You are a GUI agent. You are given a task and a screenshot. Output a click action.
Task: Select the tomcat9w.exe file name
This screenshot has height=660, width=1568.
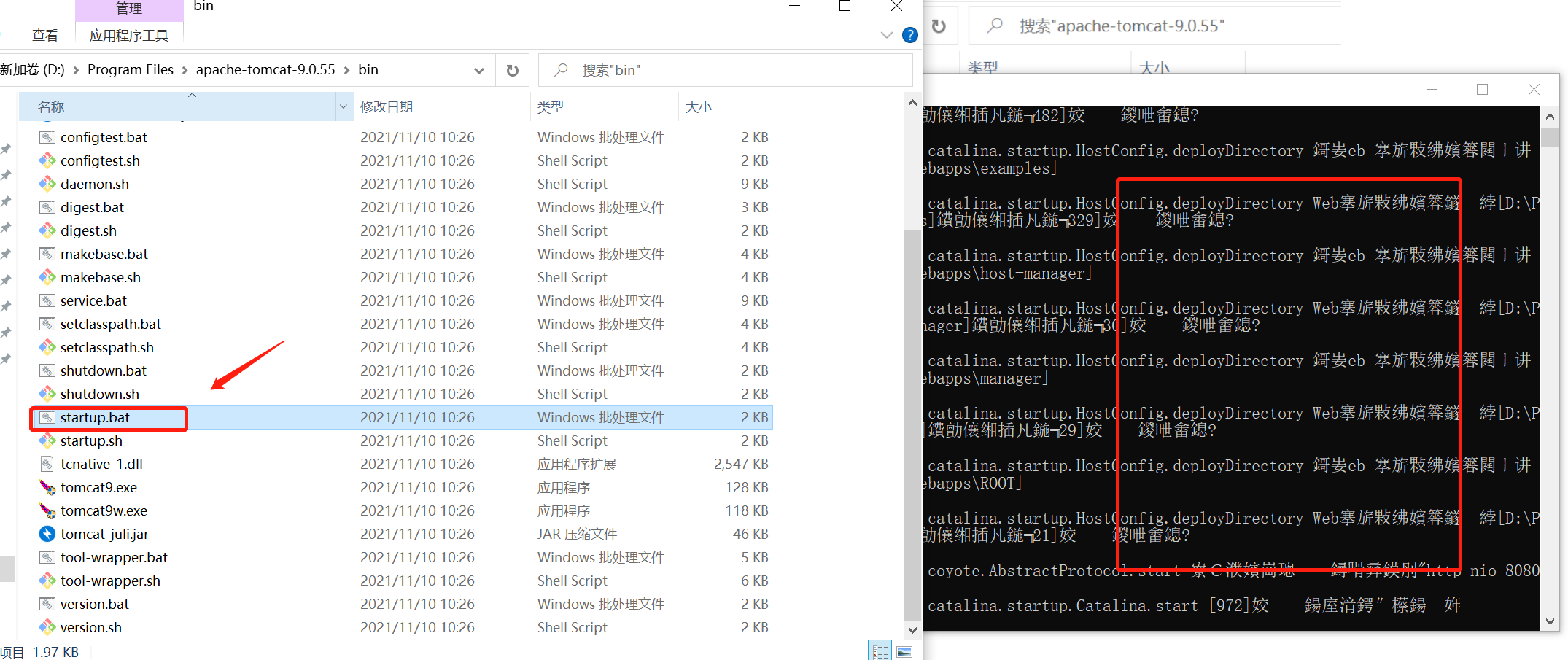pyautogui.click(x=104, y=510)
